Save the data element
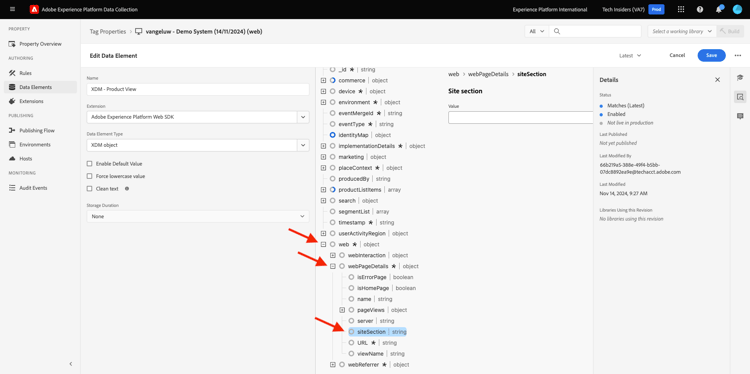 (x=711, y=55)
